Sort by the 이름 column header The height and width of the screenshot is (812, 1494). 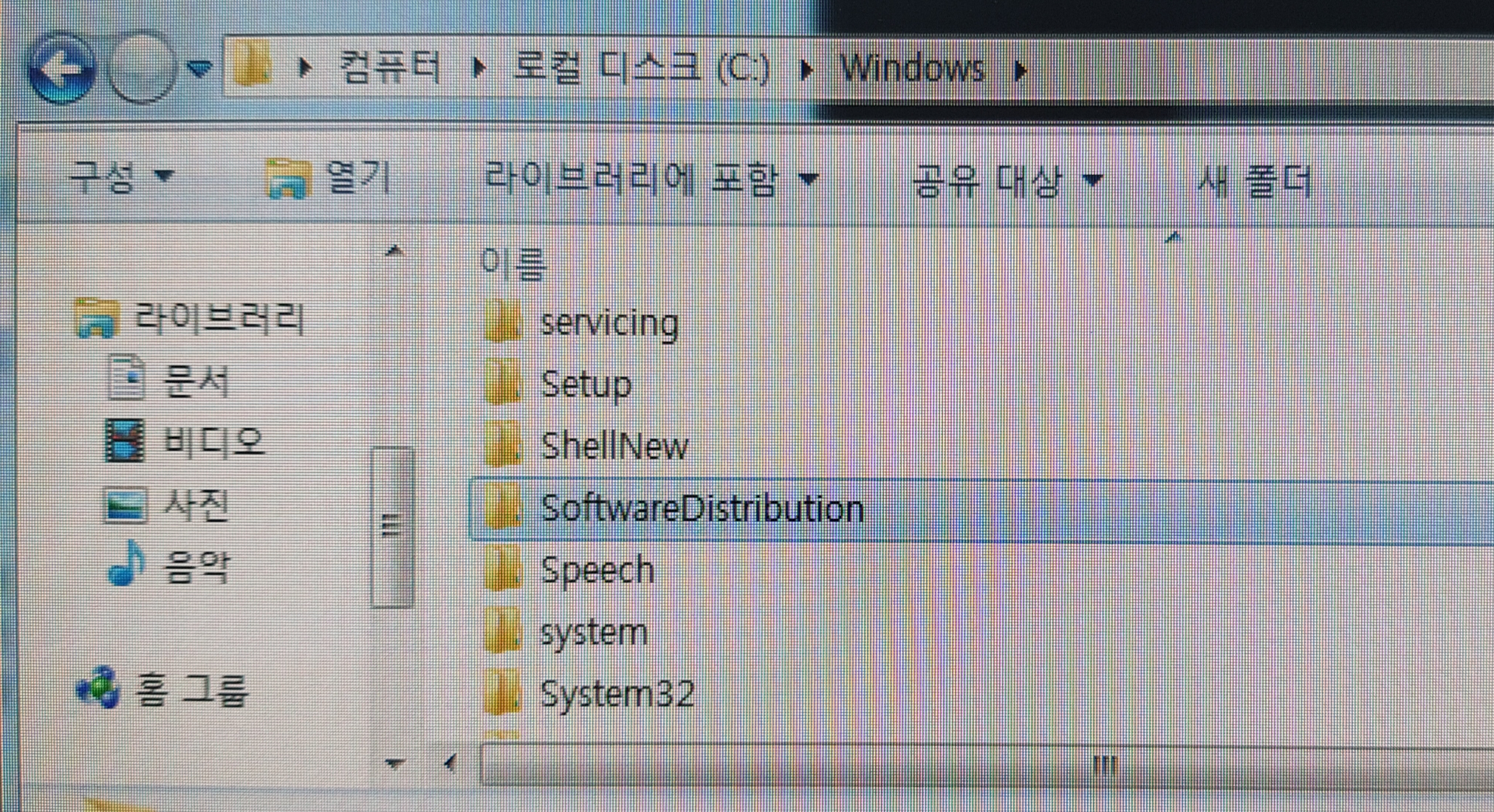[x=513, y=263]
